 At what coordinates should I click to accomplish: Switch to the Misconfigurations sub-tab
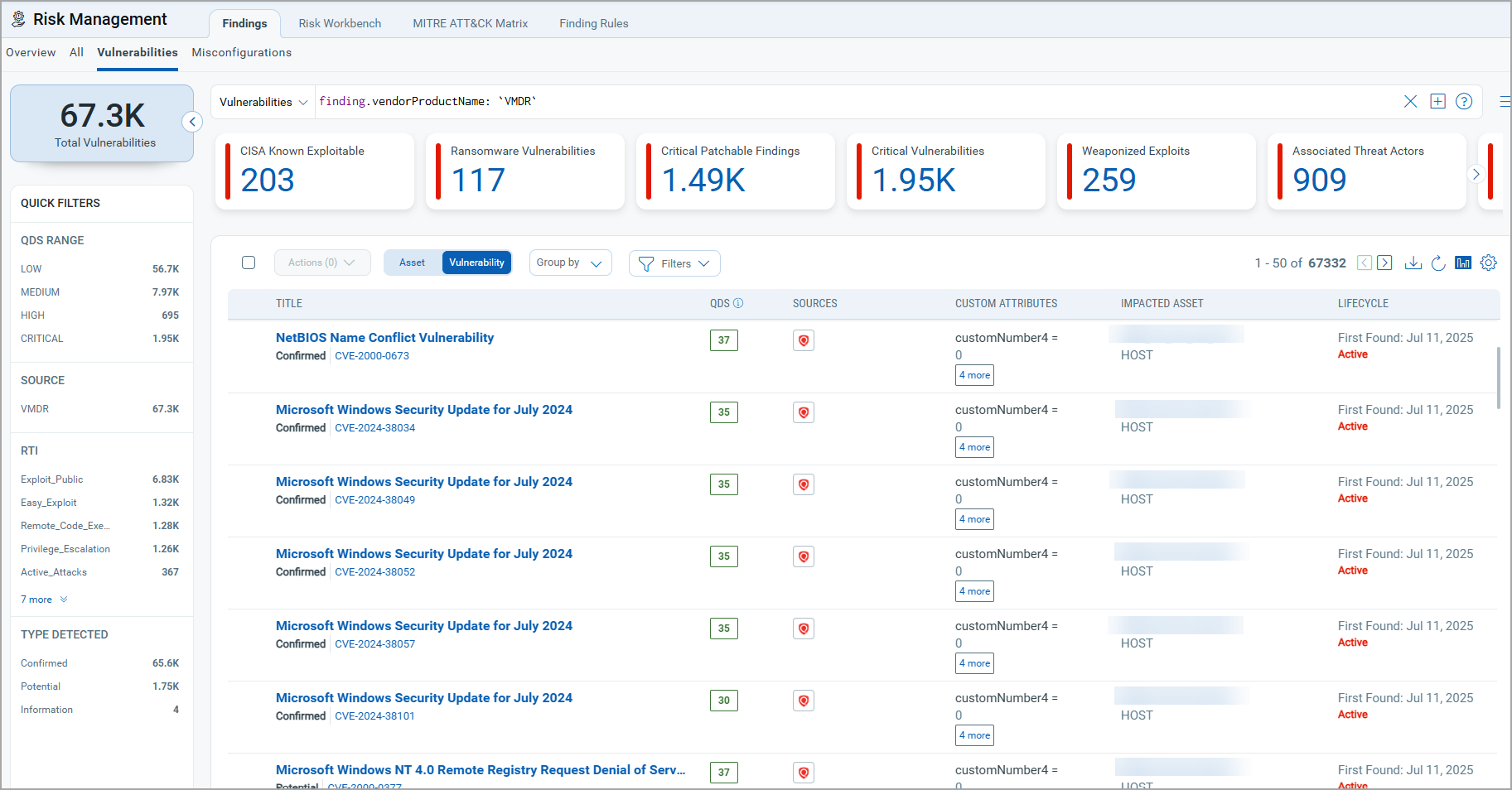(241, 52)
